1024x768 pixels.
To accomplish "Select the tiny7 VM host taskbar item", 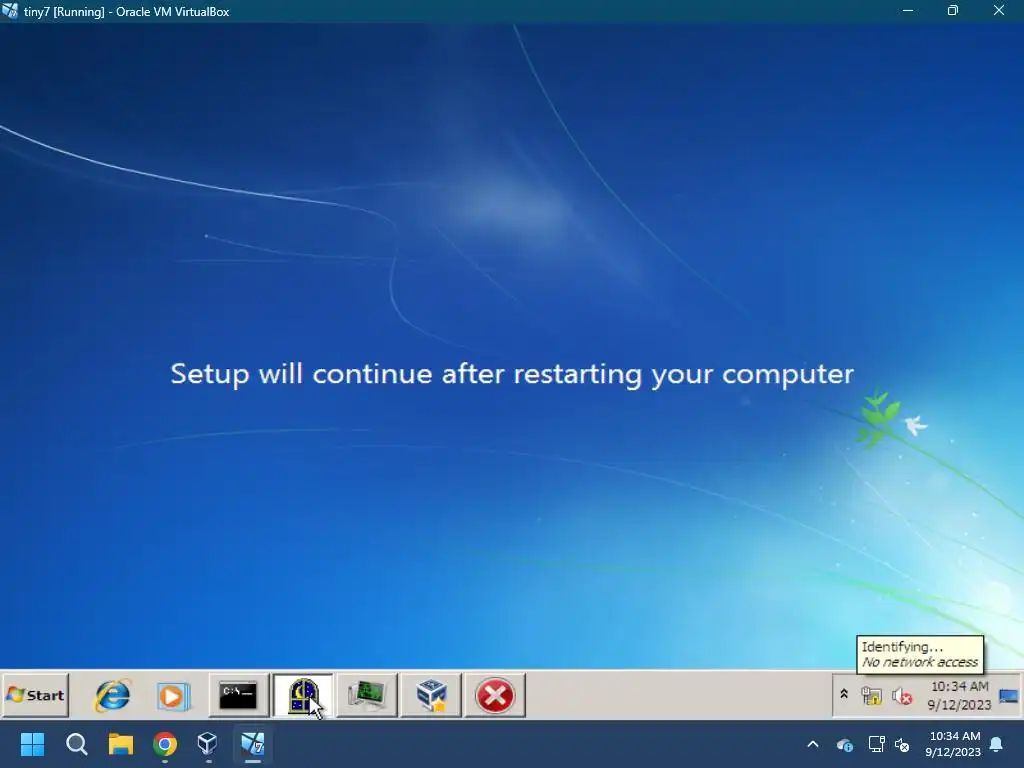I will (x=253, y=744).
